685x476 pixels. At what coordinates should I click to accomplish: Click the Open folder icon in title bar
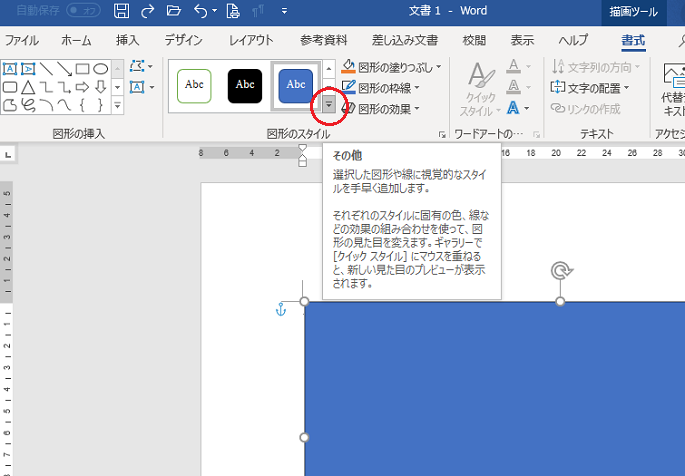pos(174,12)
